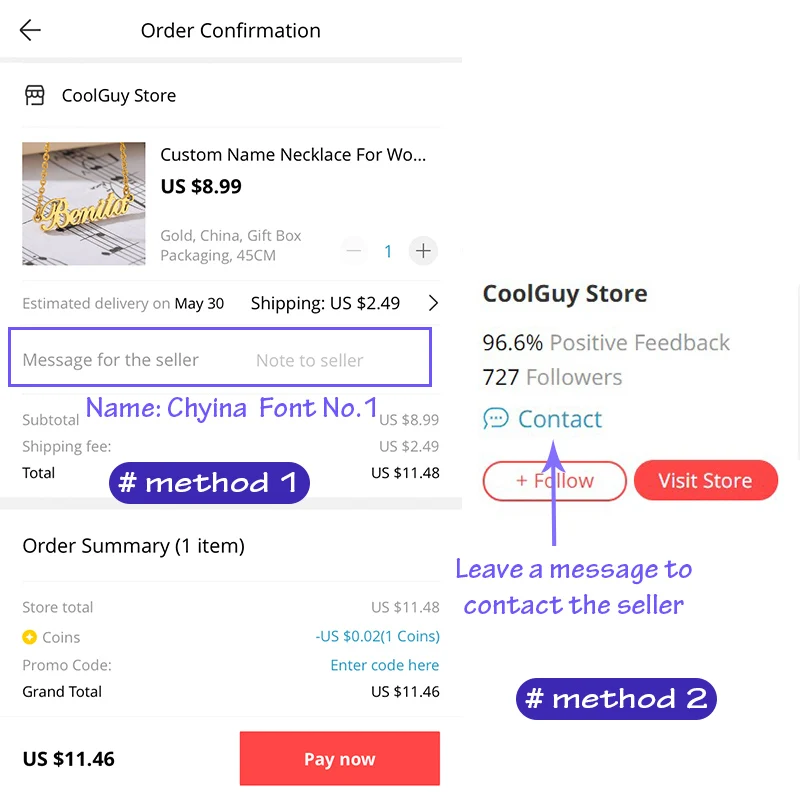Click the 96.6% Positive Feedback text
The width and height of the screenshot is (800, 800).
point(606,343)
